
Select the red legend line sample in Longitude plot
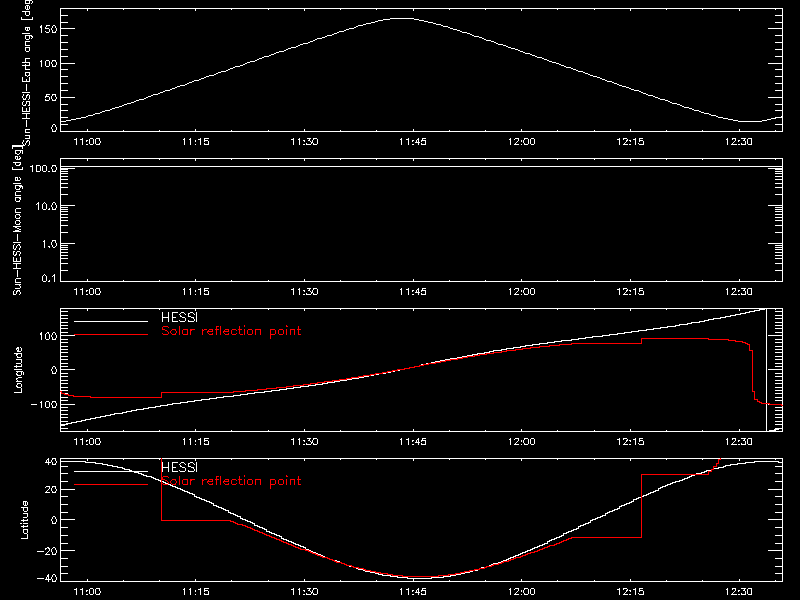(x=111, y=335)
